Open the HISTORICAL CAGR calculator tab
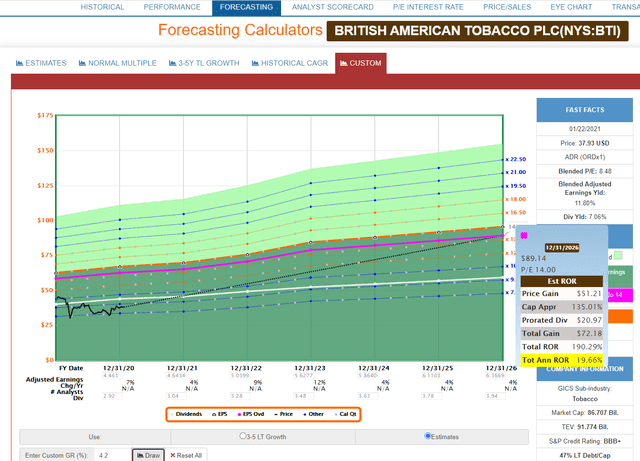The image size is (640, 461). pos(290,63)
